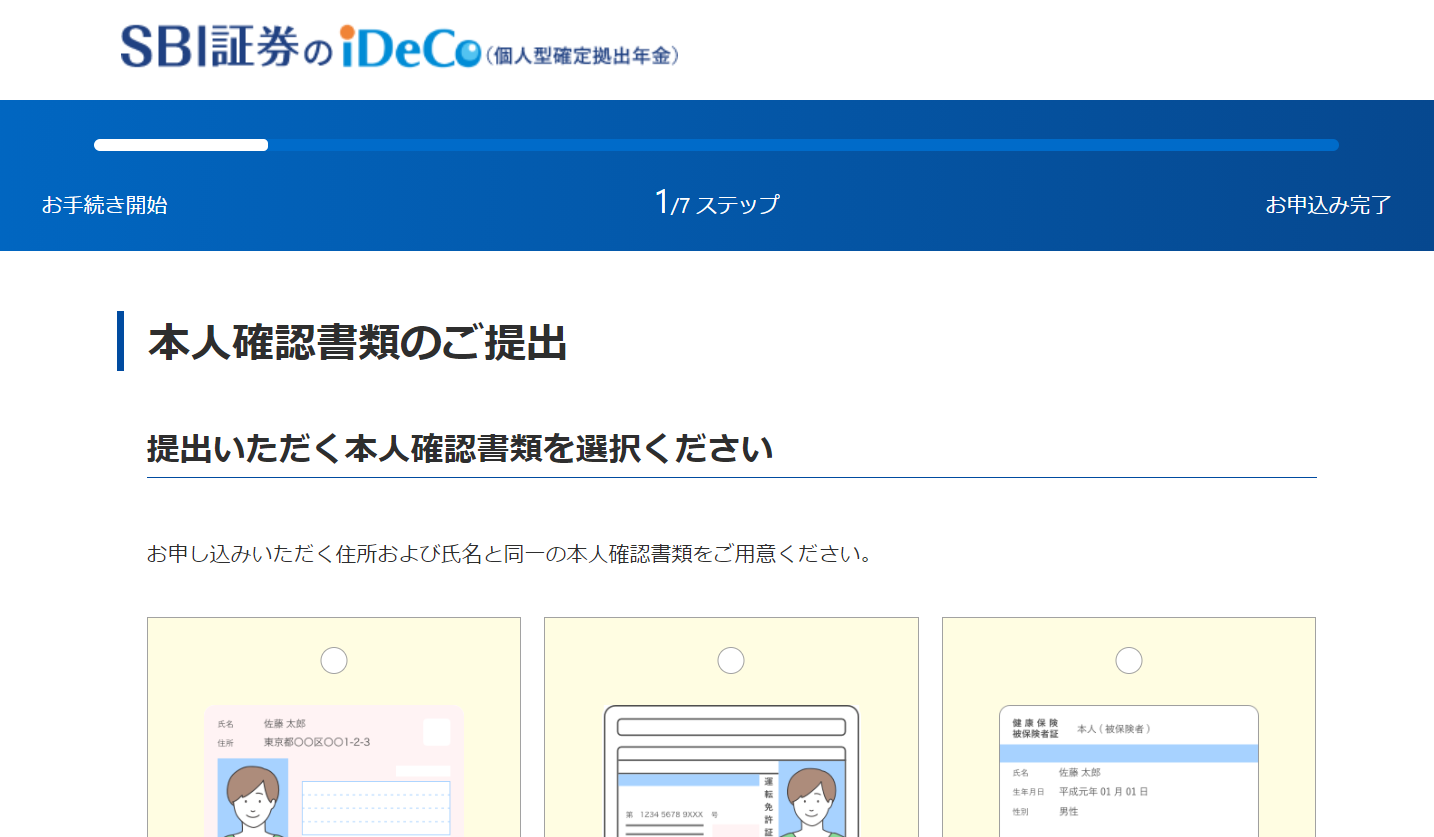Viewport: 1434px width, 837px height.
Task: Click the お手続き開始 step label
Action: 104,205
